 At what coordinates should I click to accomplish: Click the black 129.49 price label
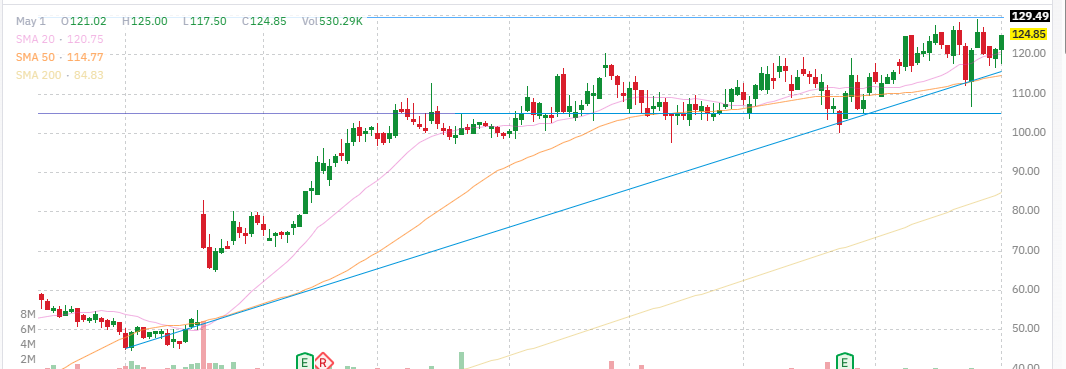(1029, 16)
